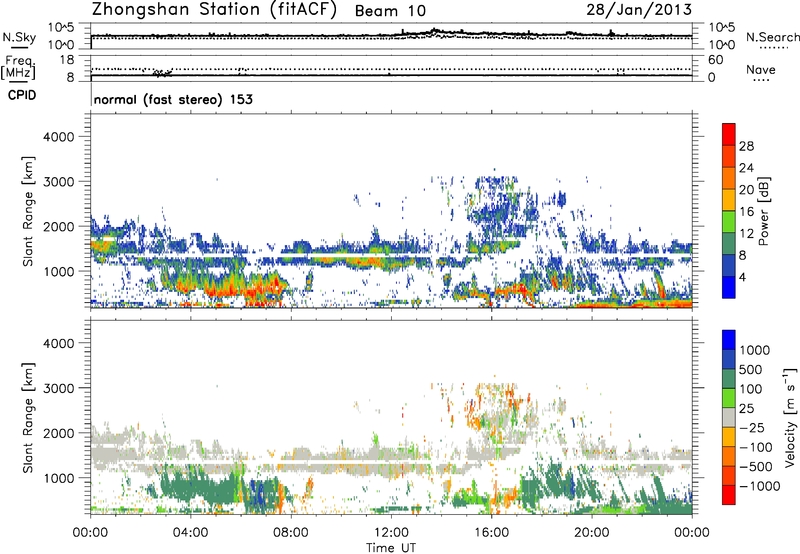Click the "Nave" legend label
800x554 pixels.
click(760, 70)
